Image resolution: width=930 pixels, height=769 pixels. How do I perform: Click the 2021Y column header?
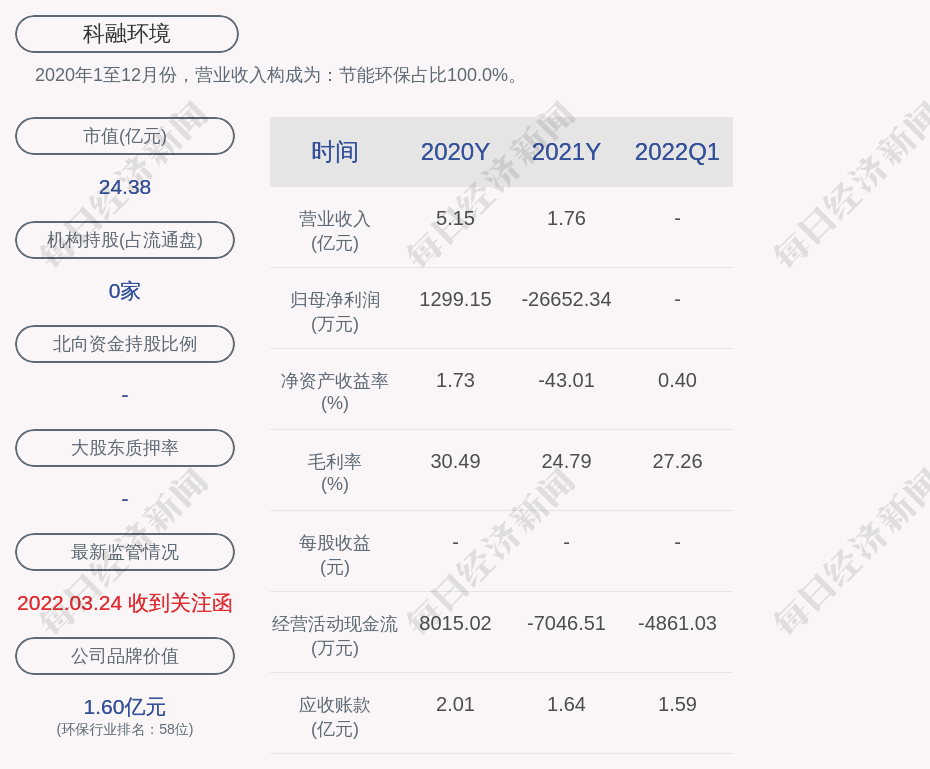tap(566, 152)
